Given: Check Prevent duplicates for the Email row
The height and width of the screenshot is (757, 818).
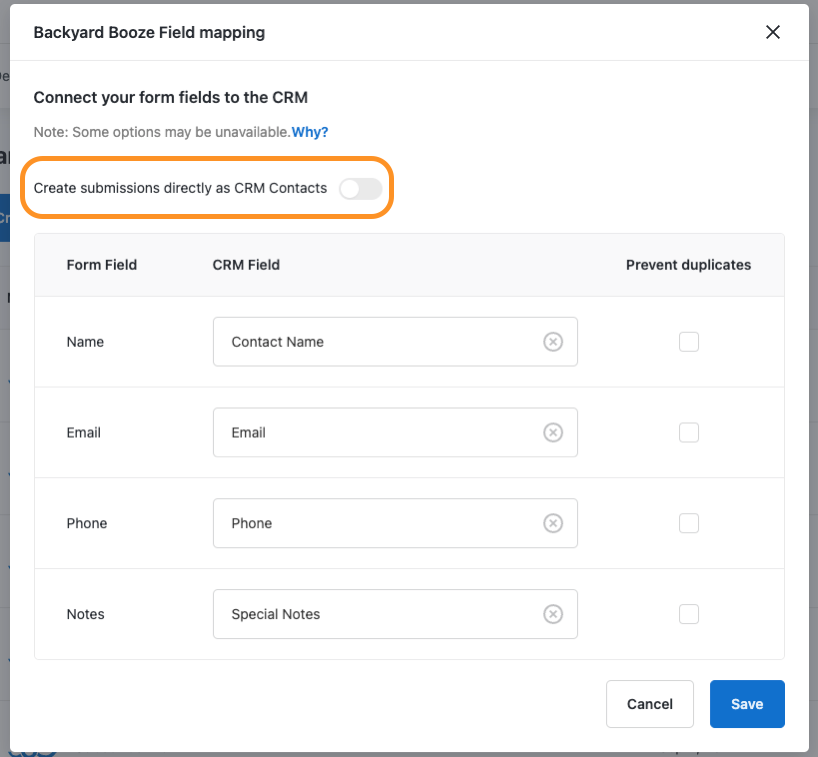Looking at the screenshot, I should coord(689,432).
